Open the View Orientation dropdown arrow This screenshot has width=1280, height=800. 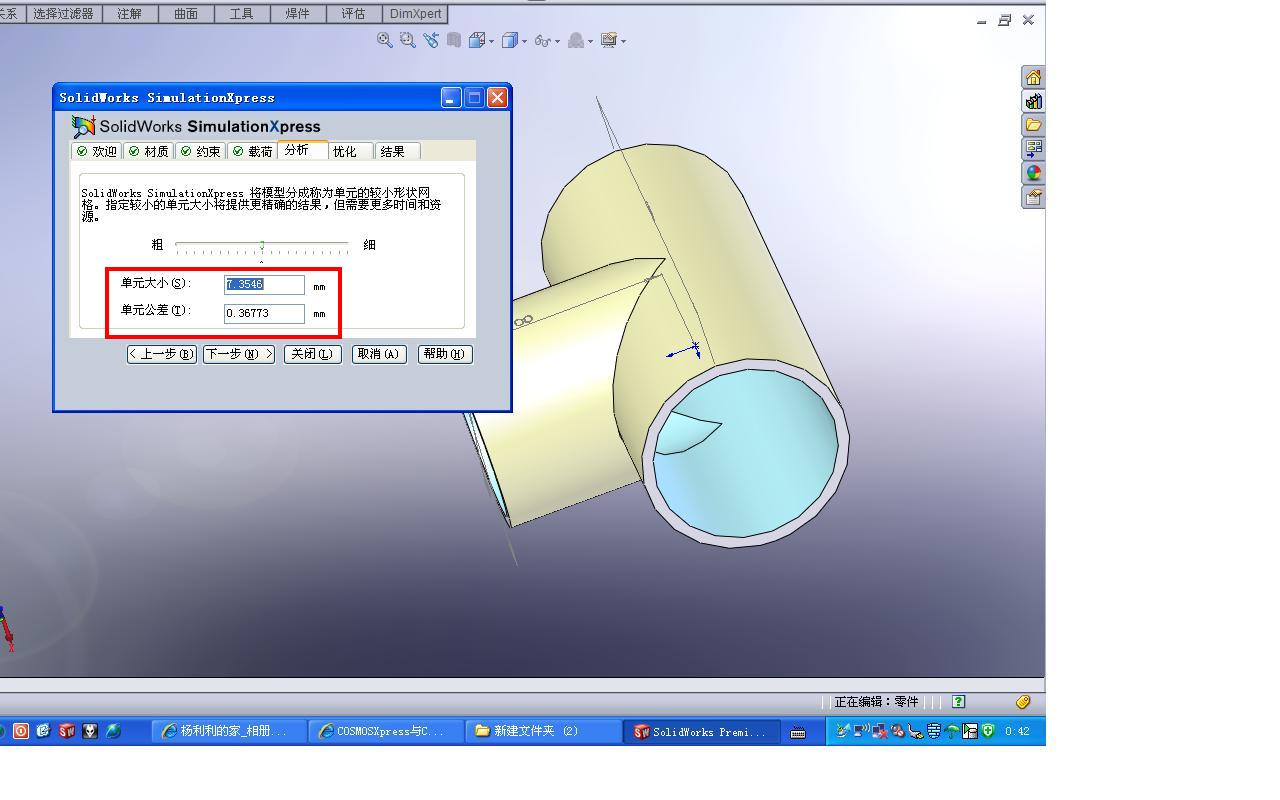point(491,42)
